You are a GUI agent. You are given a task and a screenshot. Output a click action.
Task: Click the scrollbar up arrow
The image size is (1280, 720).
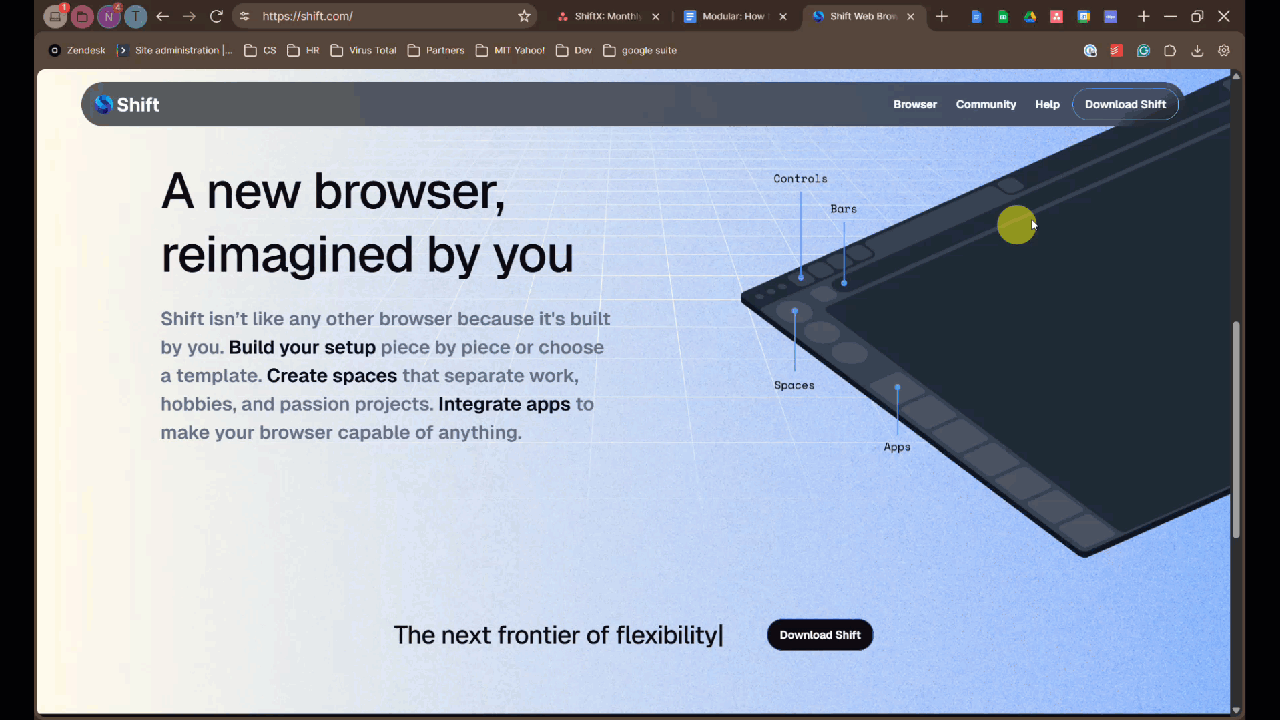click(1236, 76)
